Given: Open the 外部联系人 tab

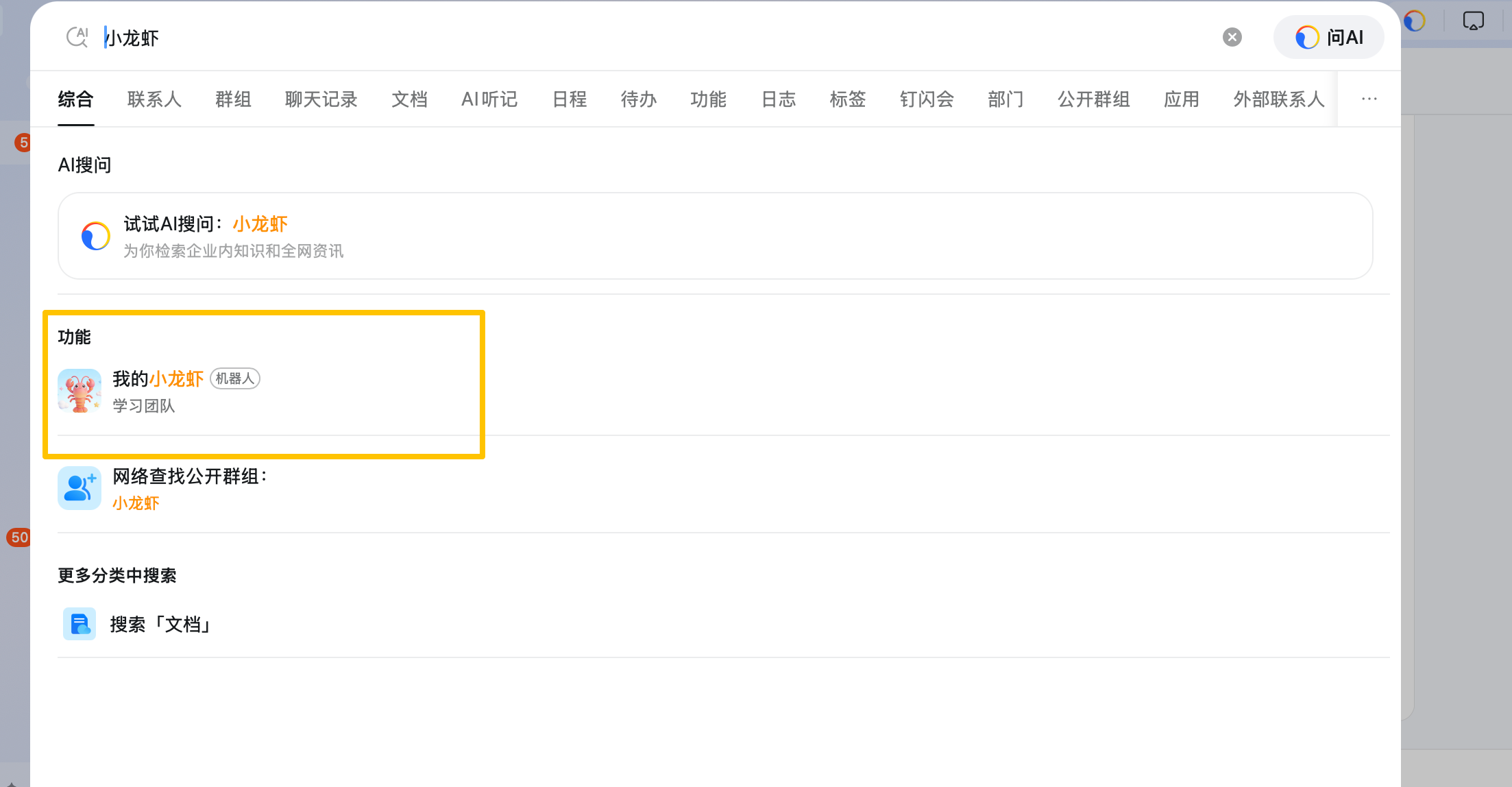Looking at the screenshot, I should 1278,99.
